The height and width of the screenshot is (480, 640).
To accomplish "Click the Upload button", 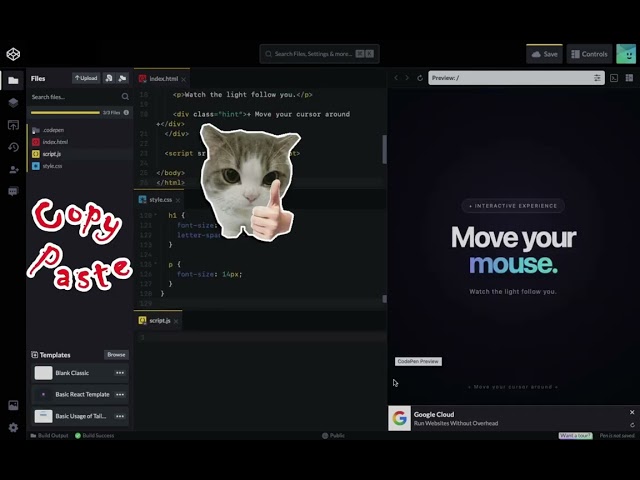I will [86, 78].
